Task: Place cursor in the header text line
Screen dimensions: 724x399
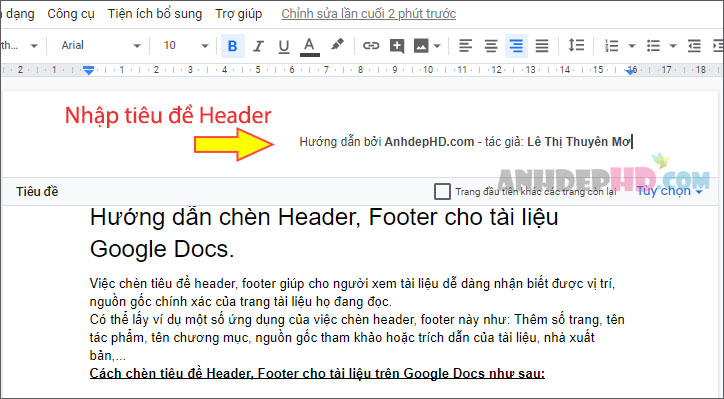Action: pyautogui.click(x=465, y=142)
